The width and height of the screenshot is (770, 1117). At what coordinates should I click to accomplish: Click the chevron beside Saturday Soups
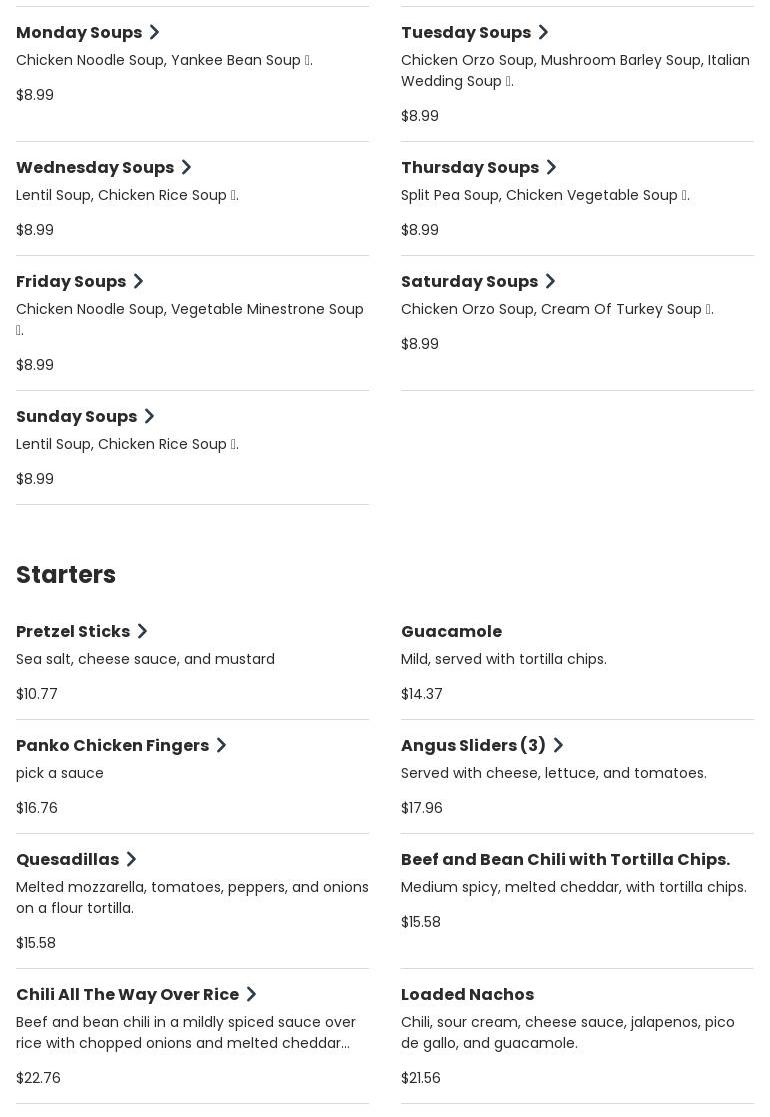(x=550, y=282)
